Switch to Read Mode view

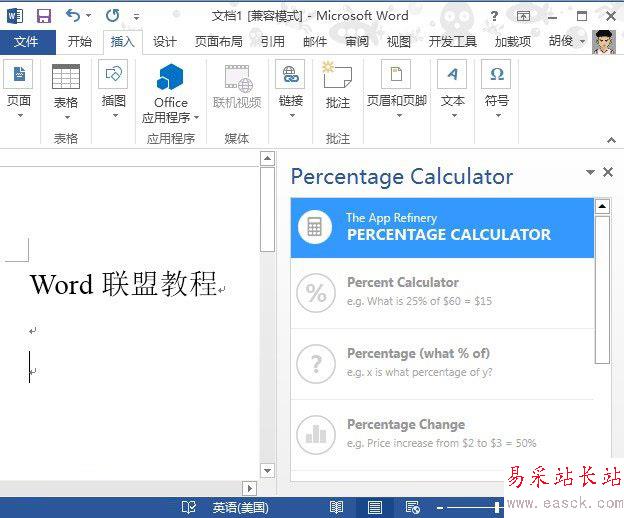(336, 507)
